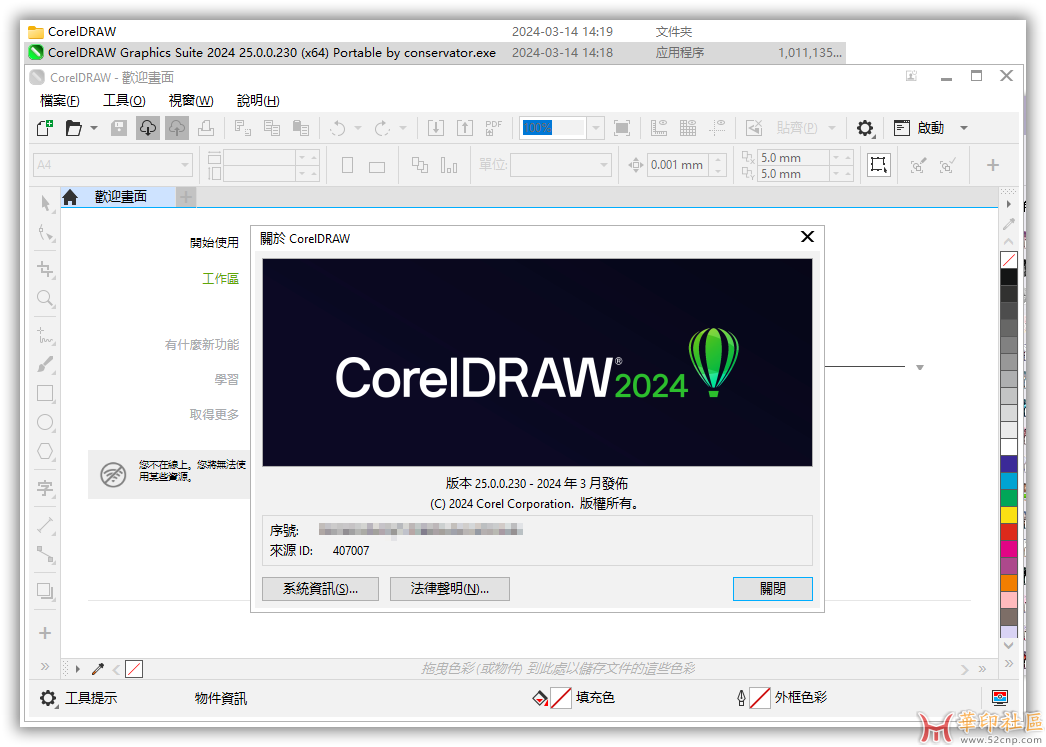Click the cloud upload icon
This screenshot has width=1046, height=747.
coord(177,128)
